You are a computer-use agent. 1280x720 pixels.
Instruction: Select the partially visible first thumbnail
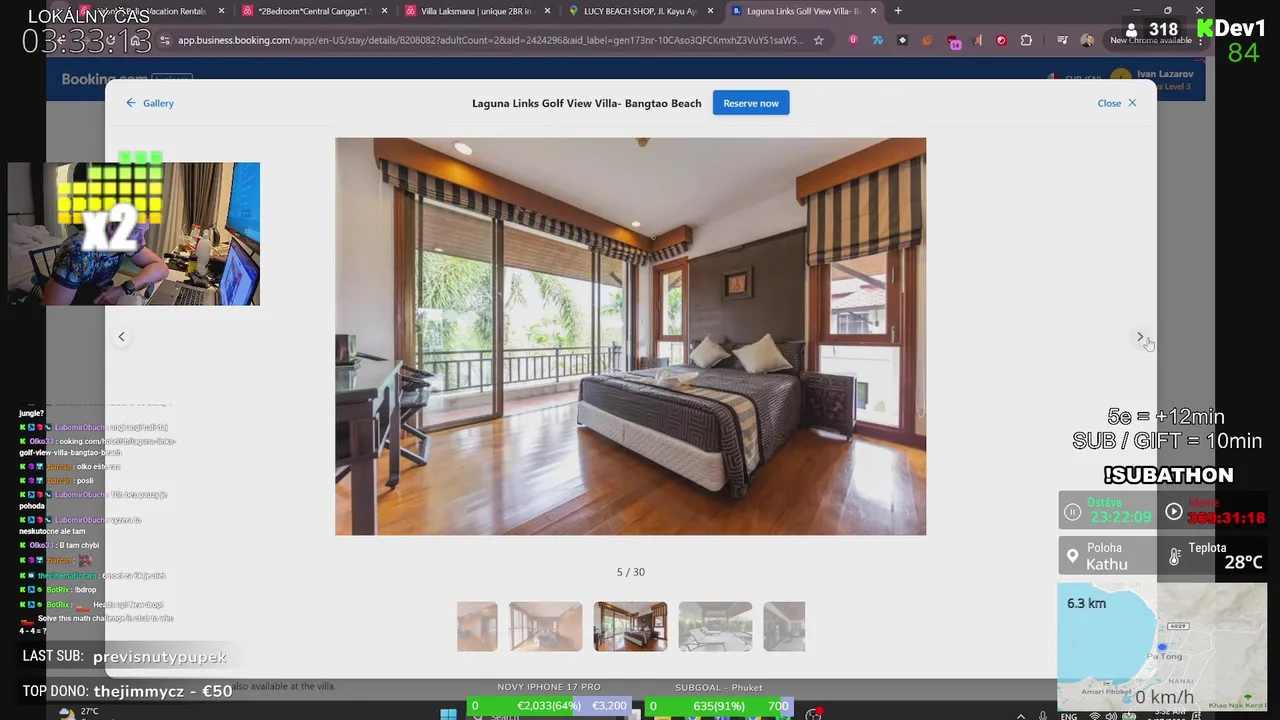477,626
